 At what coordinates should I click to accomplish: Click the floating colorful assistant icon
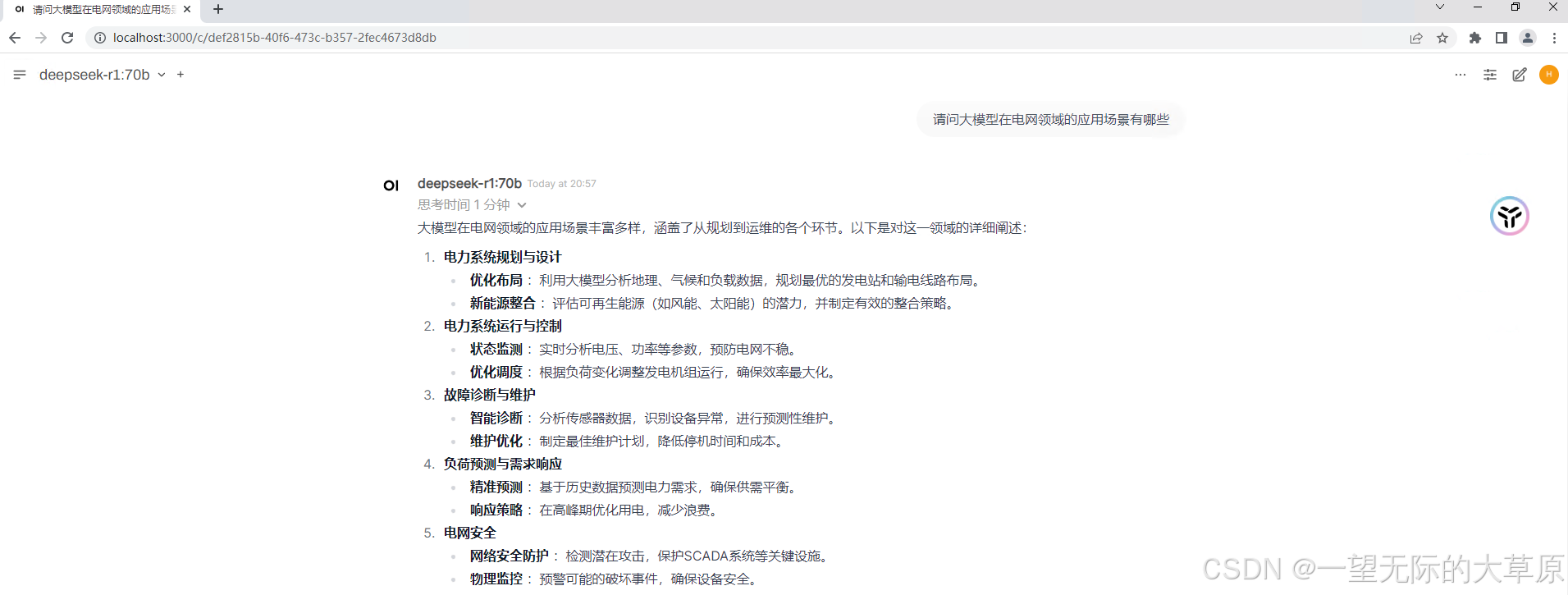[1510, 216]
